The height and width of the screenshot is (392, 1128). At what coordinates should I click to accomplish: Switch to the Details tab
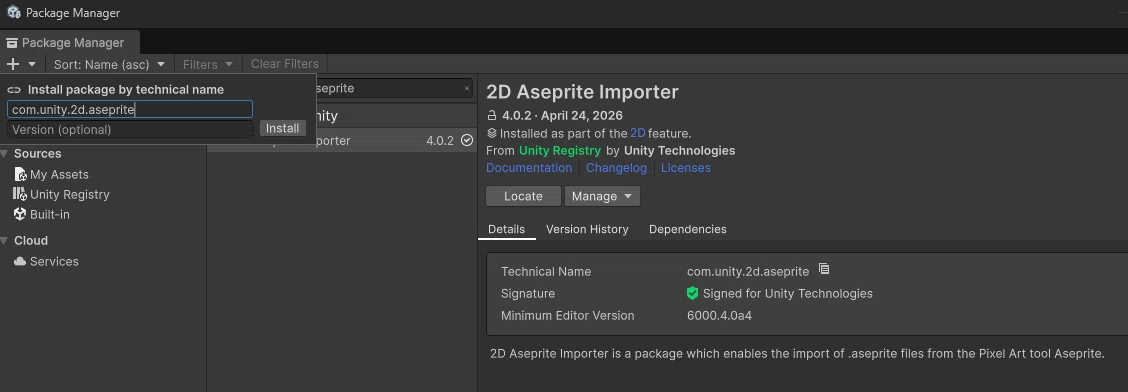pyautogui.click(x=506, y=229)
